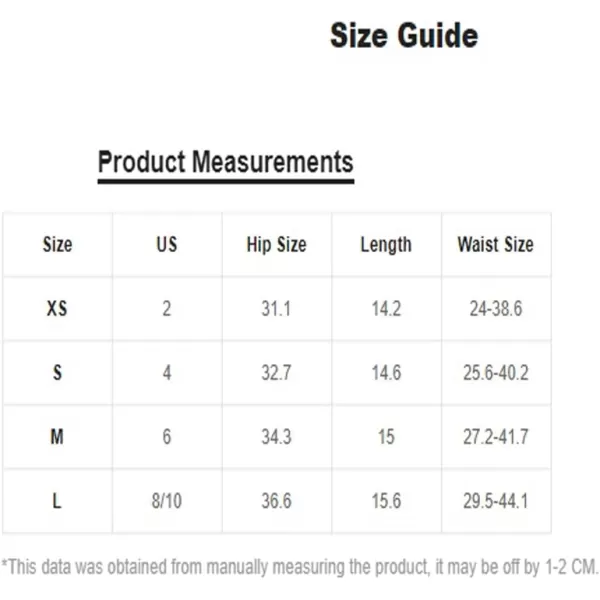Click the measurement disclaimer footnote text
This screenshot has height=600, width=600.
[300, 567]
